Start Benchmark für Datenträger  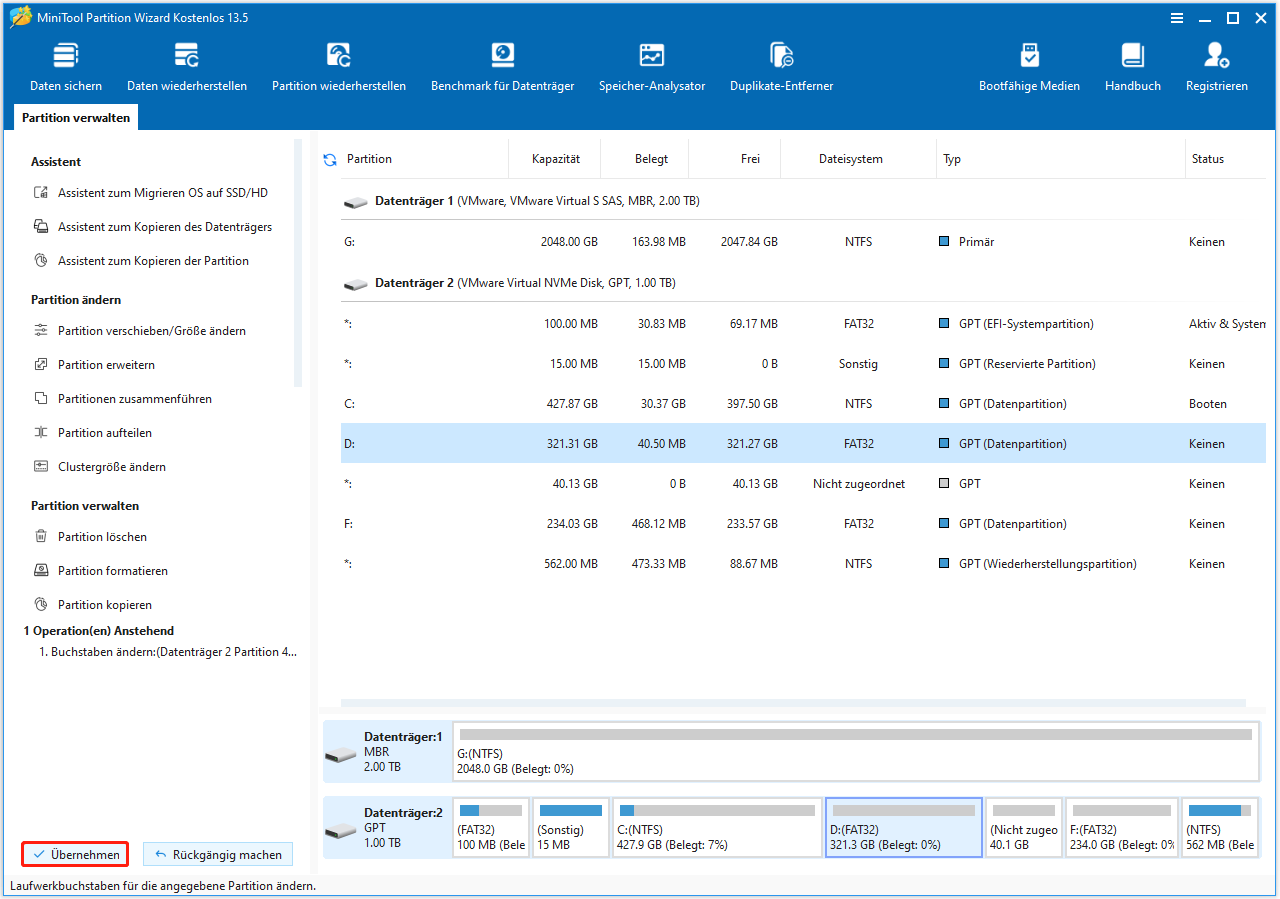click(x=502, y=67)
